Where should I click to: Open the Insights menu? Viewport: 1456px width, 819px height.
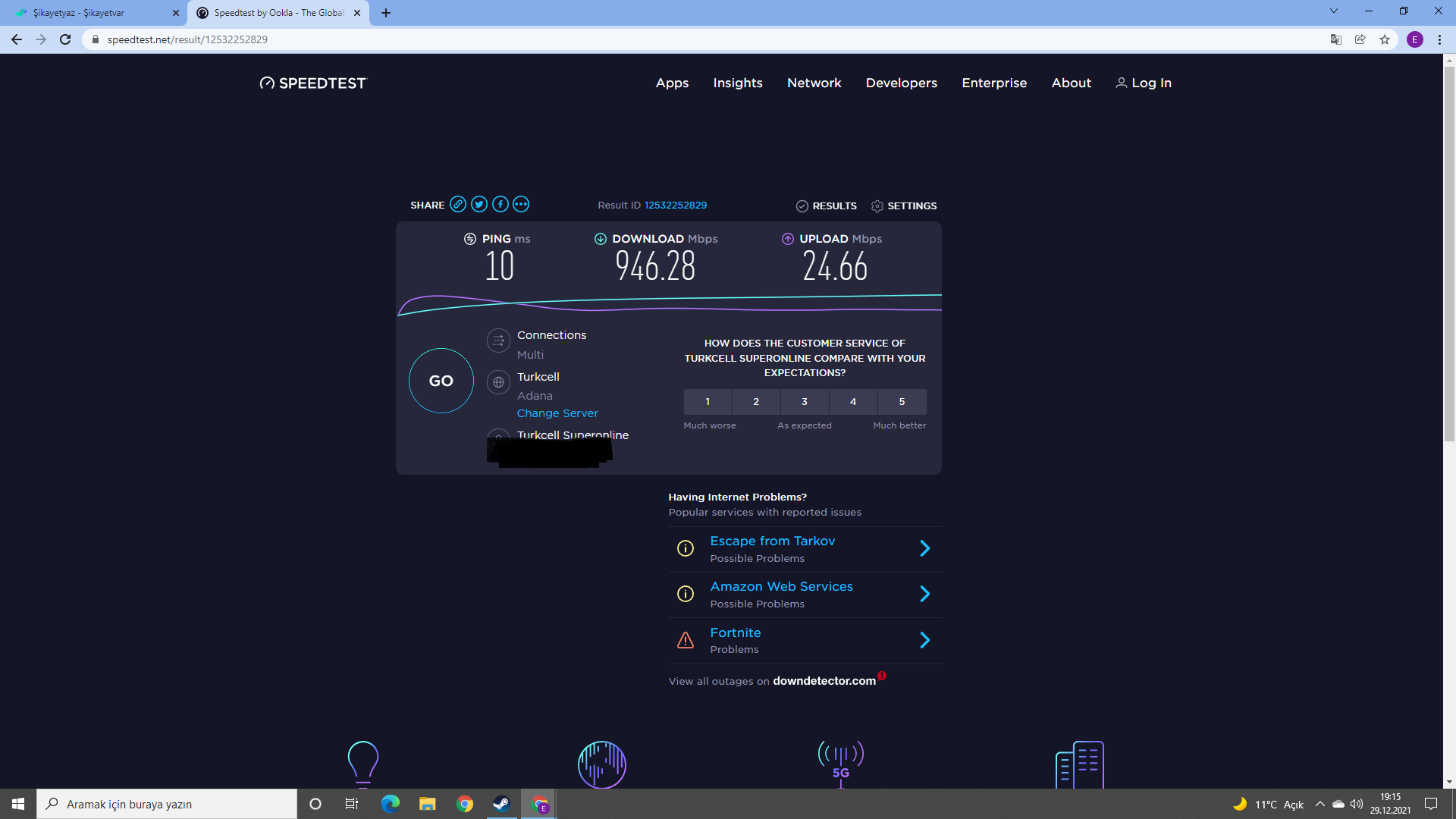[737, 83]
